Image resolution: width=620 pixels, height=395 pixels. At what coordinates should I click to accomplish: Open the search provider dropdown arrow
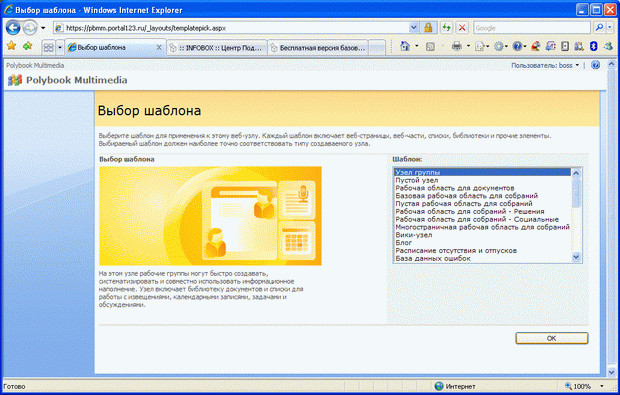click(x=610, y=28)
